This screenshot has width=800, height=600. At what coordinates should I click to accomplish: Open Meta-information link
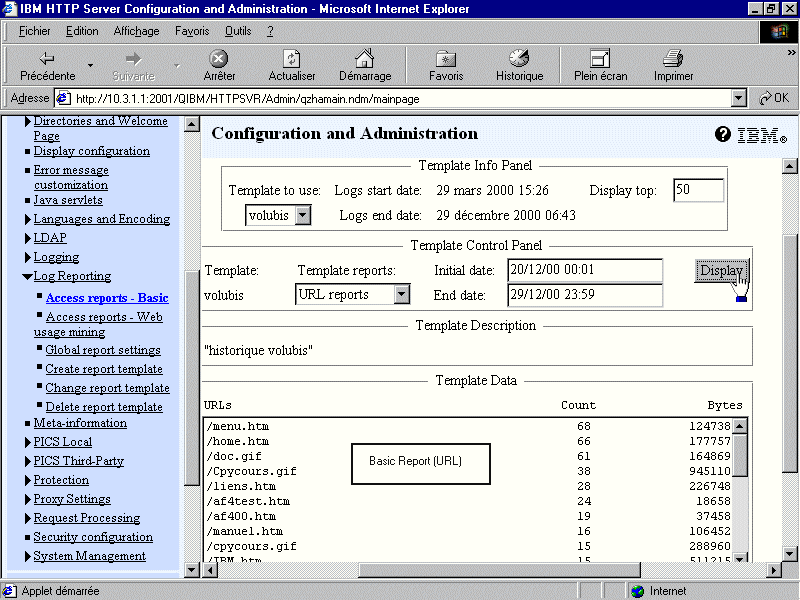point(80,423)
